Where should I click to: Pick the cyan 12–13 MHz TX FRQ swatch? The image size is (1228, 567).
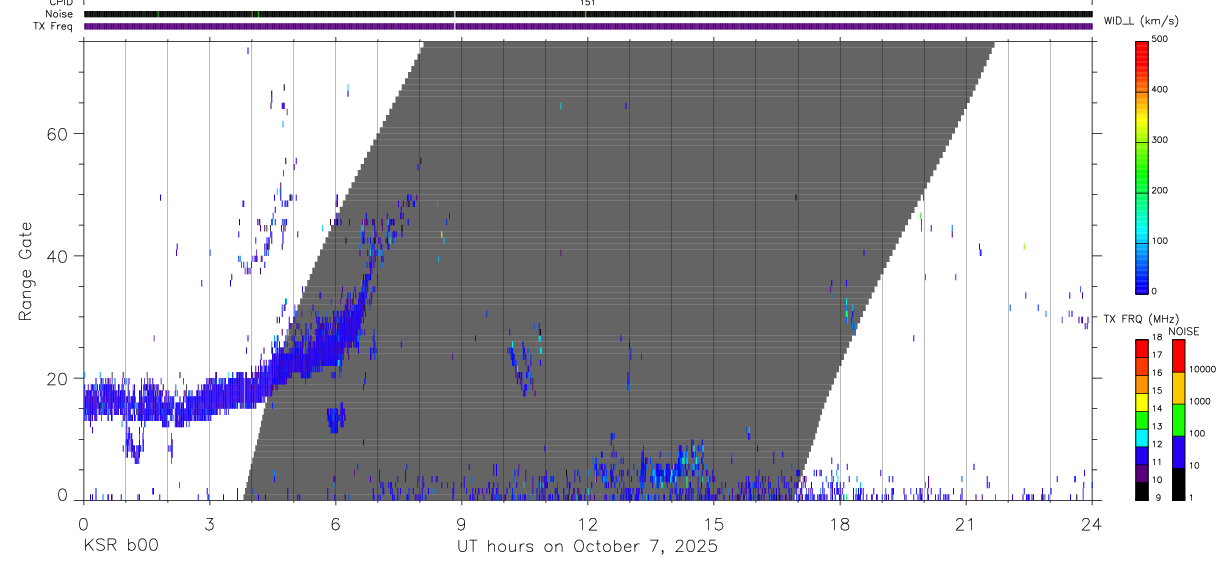tap(1141, 437)
